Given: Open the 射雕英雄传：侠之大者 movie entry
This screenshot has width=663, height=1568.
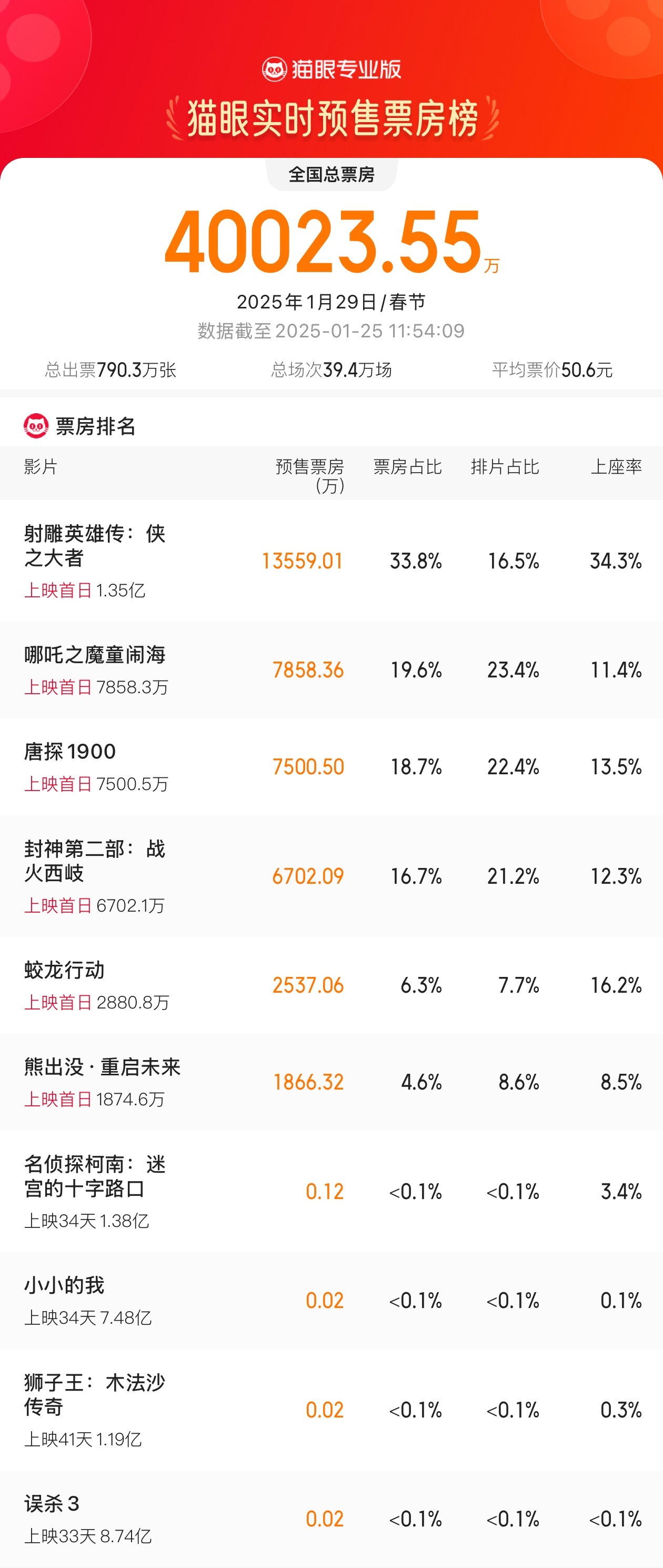Looking at the screenshot, I should point(95,545).
